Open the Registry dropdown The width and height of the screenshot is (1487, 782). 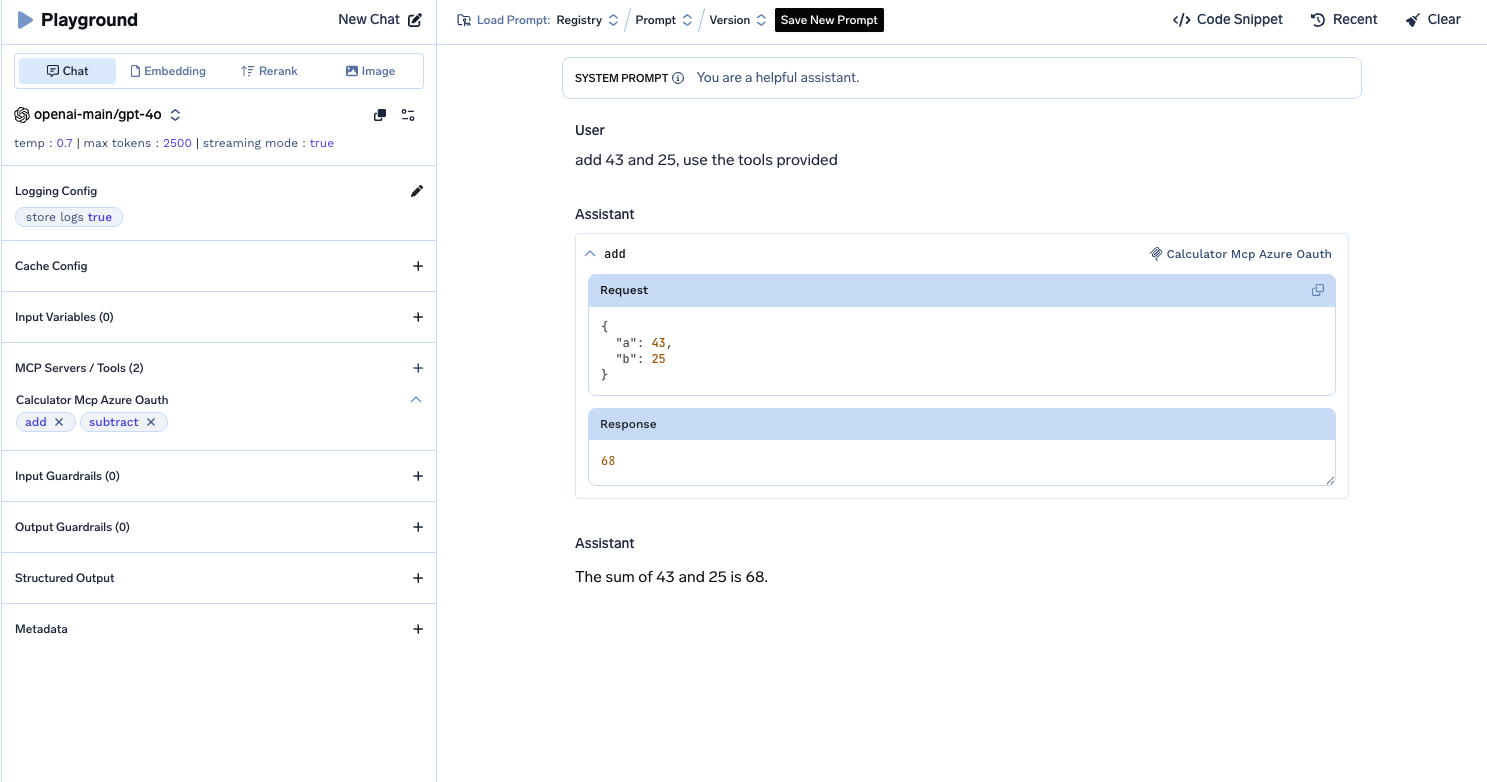588,20
